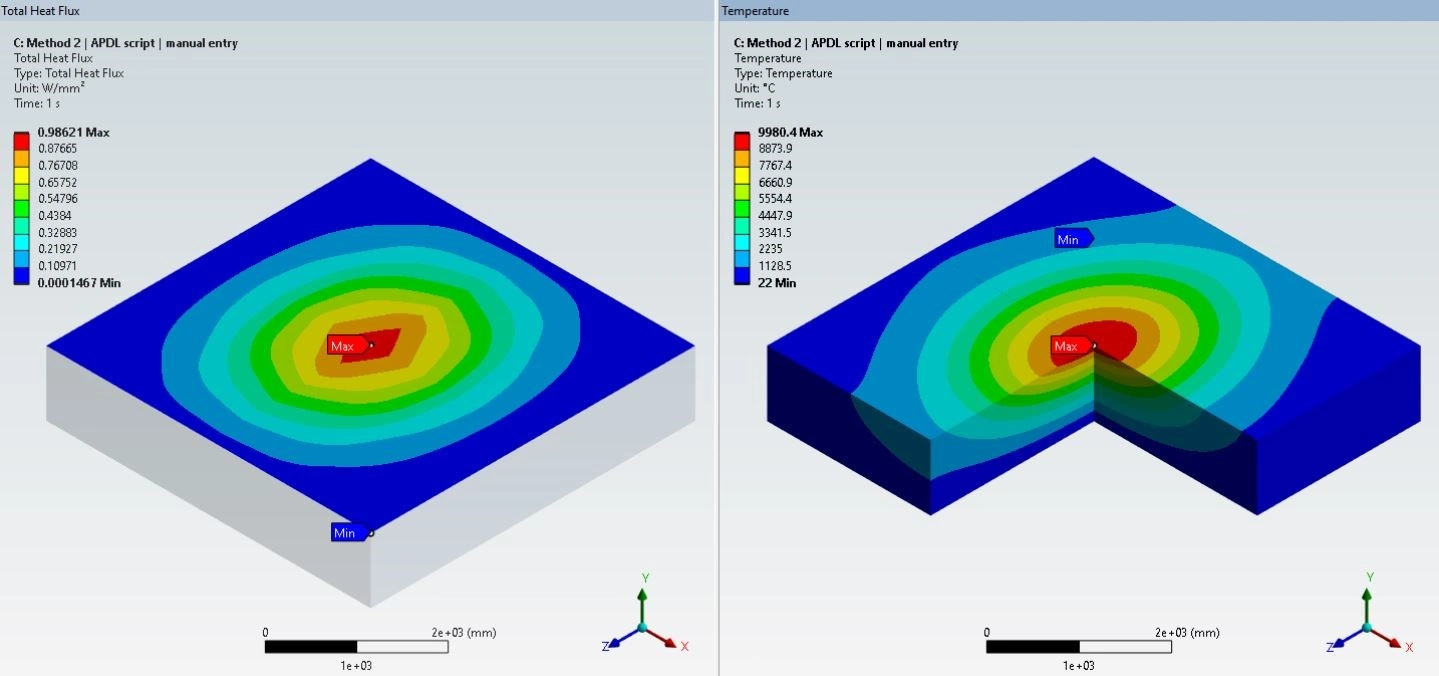Click the temperature legend value 5554.4
The height and width of the screenshot is (676, 1439).
point(775,199)
